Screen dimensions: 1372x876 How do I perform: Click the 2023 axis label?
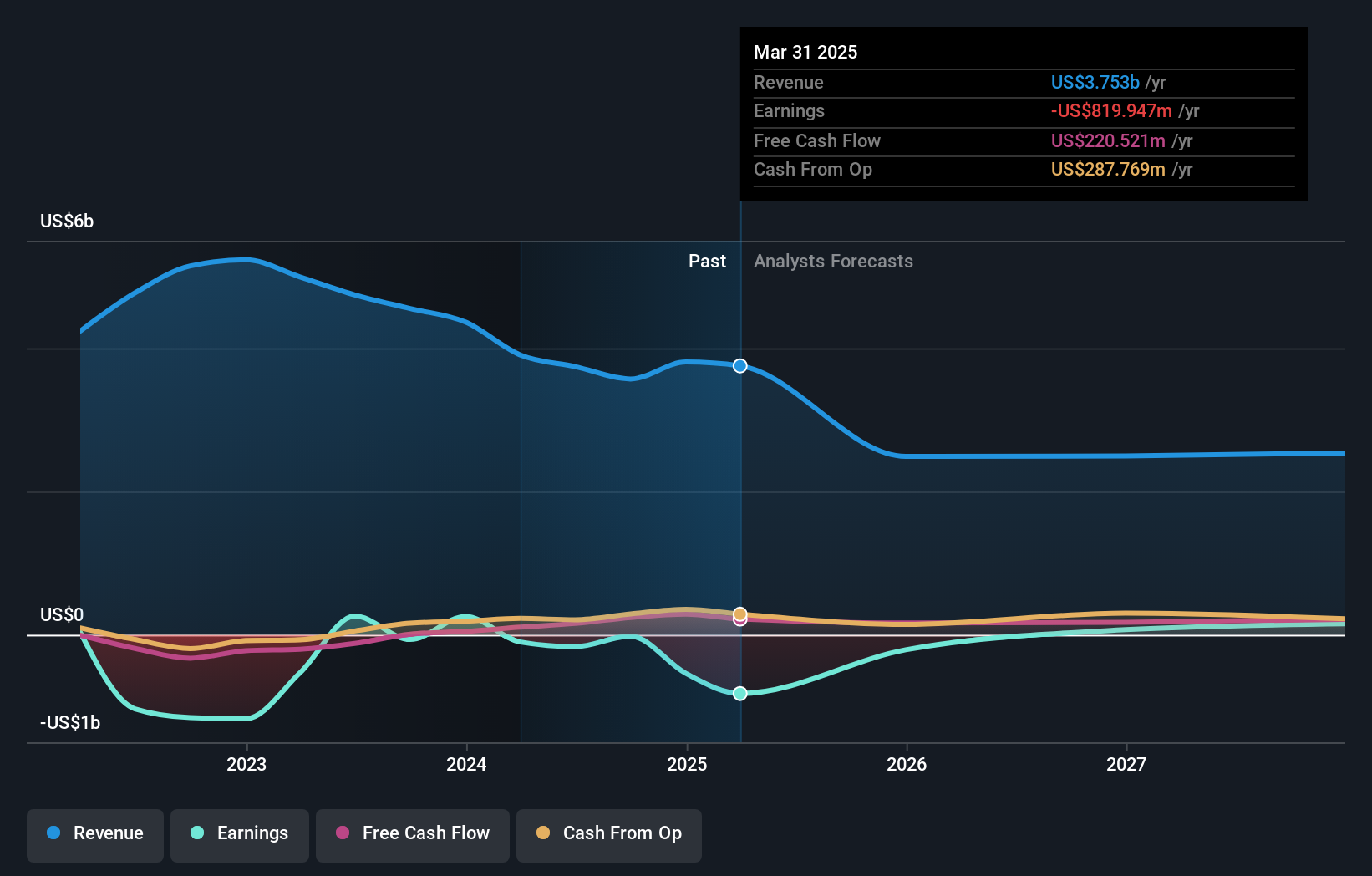pyautogui.click(x=246, y=764)
